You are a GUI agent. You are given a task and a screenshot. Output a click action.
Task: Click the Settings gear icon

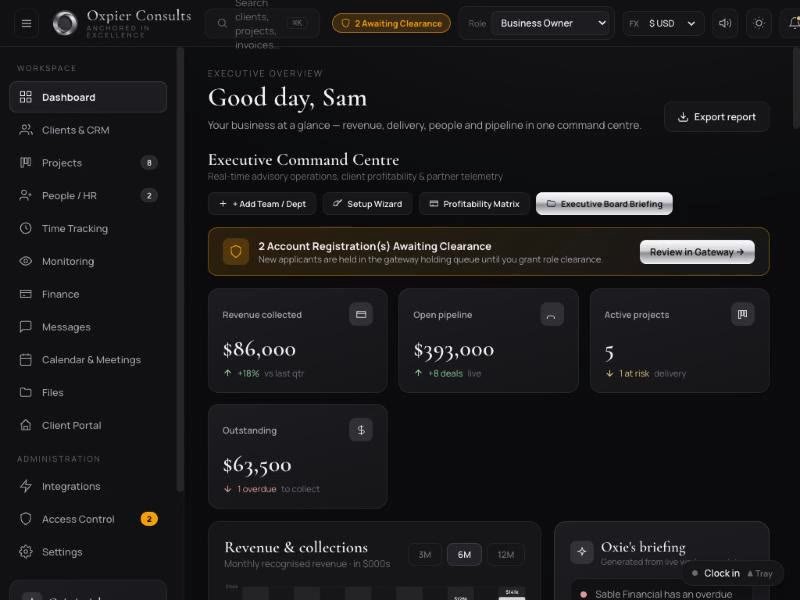click(x=26, y=552)
